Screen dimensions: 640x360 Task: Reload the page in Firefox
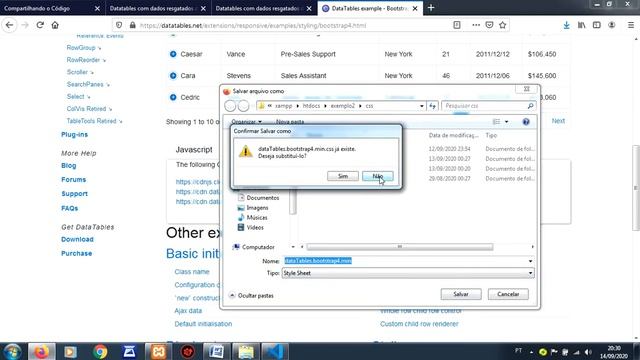pos(40,25)
